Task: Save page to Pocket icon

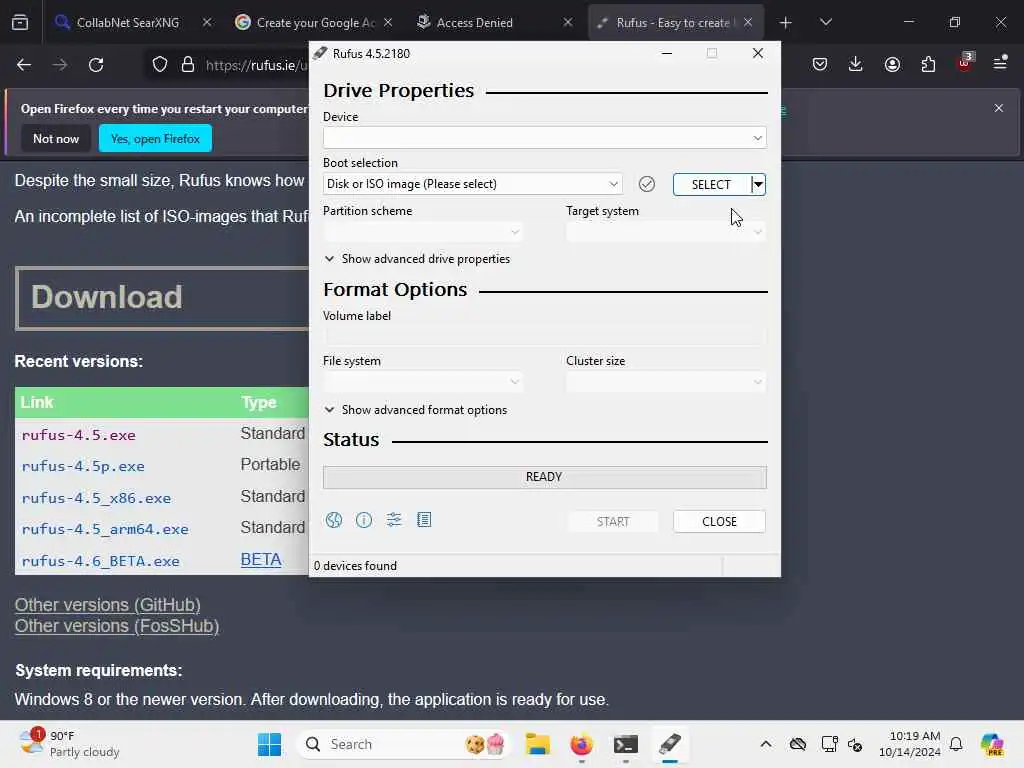Action: tap(820, 64)
